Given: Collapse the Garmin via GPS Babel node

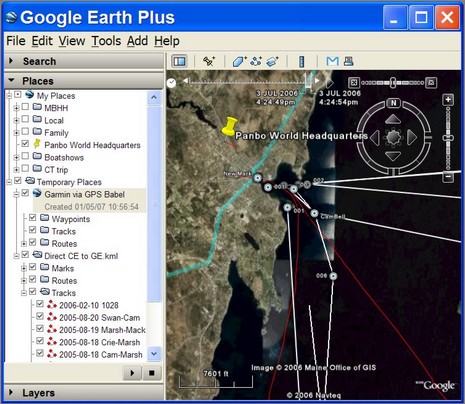Looking at the screenshot, I should pyautogui.click(x=16, y=194).
